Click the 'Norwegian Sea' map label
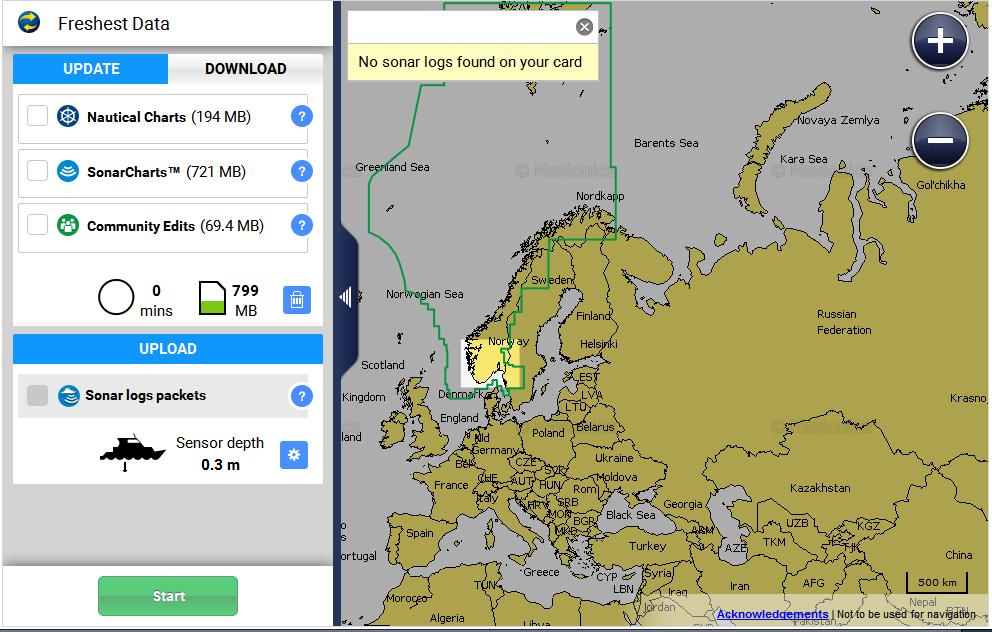 425,294
